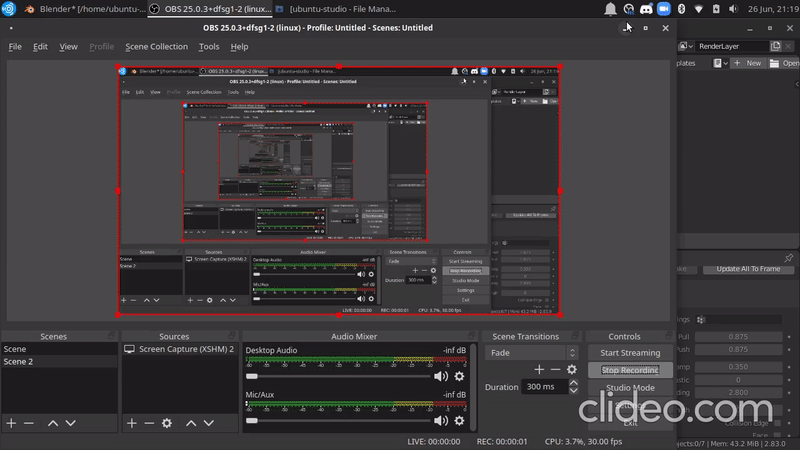This screenshot has width=800, height=450.
Task: Click Stop Recording button
Action: (x=630, y=370)
